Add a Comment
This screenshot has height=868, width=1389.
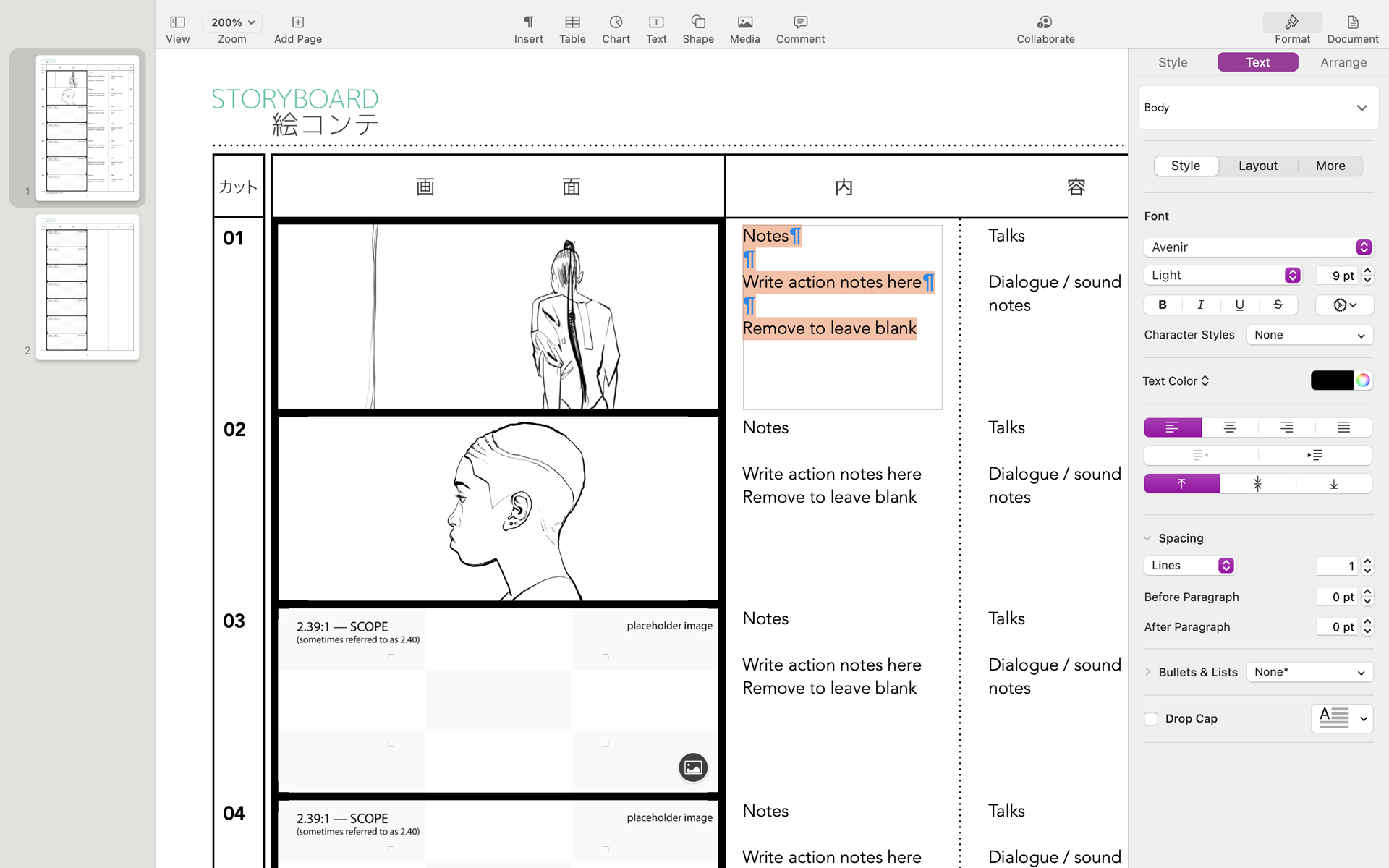tap(800, 29)
